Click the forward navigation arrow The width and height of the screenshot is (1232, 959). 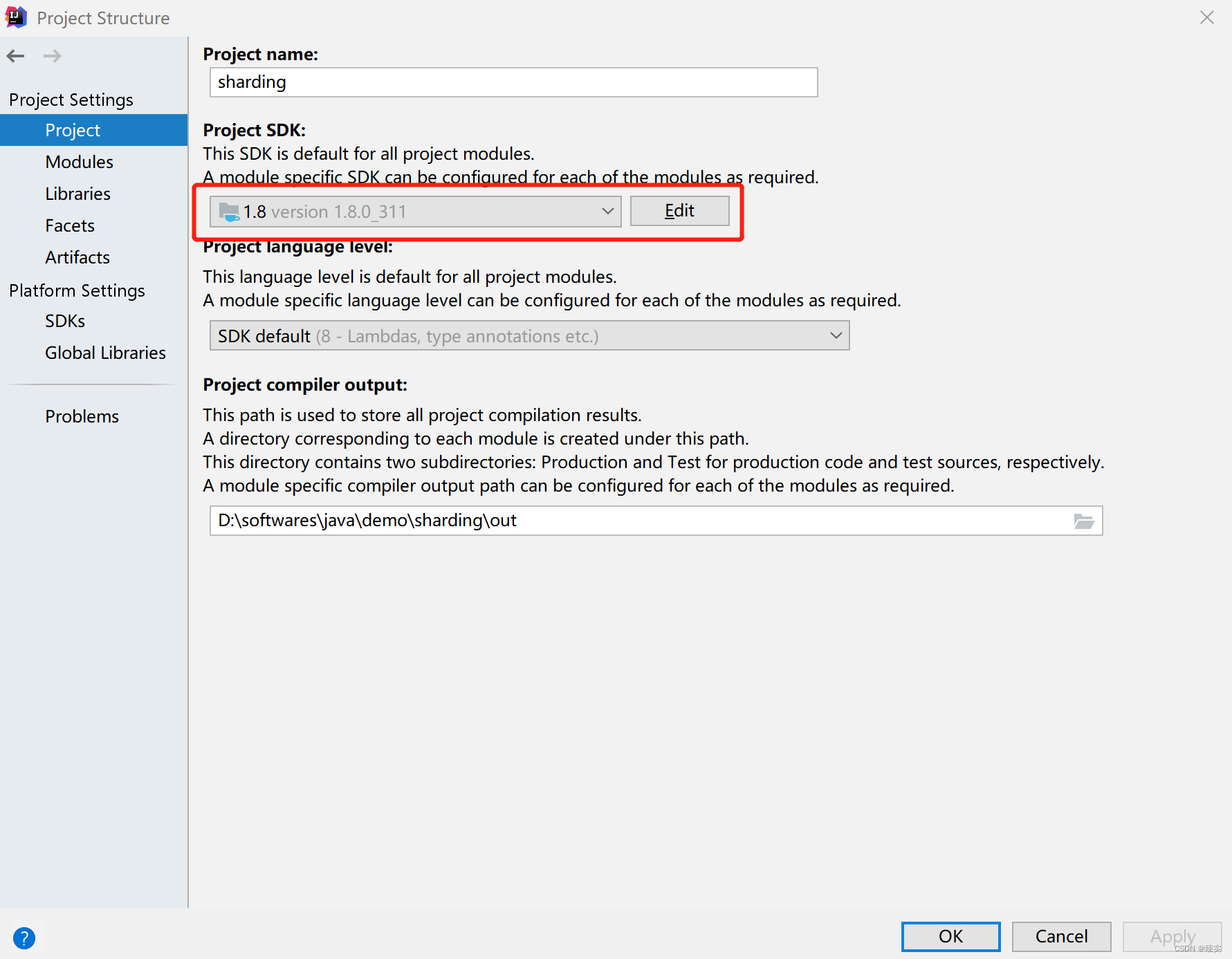[53, 56]
